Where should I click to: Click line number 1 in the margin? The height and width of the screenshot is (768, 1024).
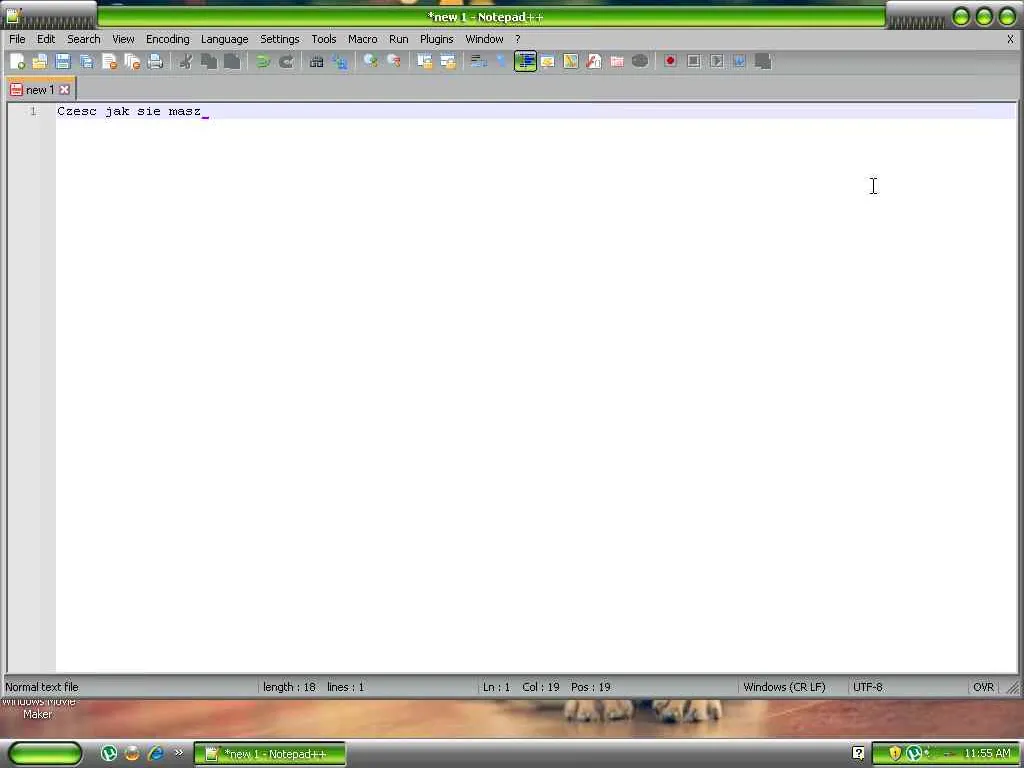(33, 111)
